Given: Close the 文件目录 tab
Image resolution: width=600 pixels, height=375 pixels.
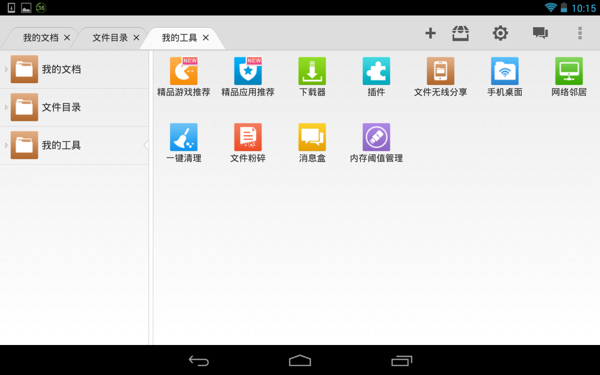Looking at the screenshot, I should [x=136, y=38].
